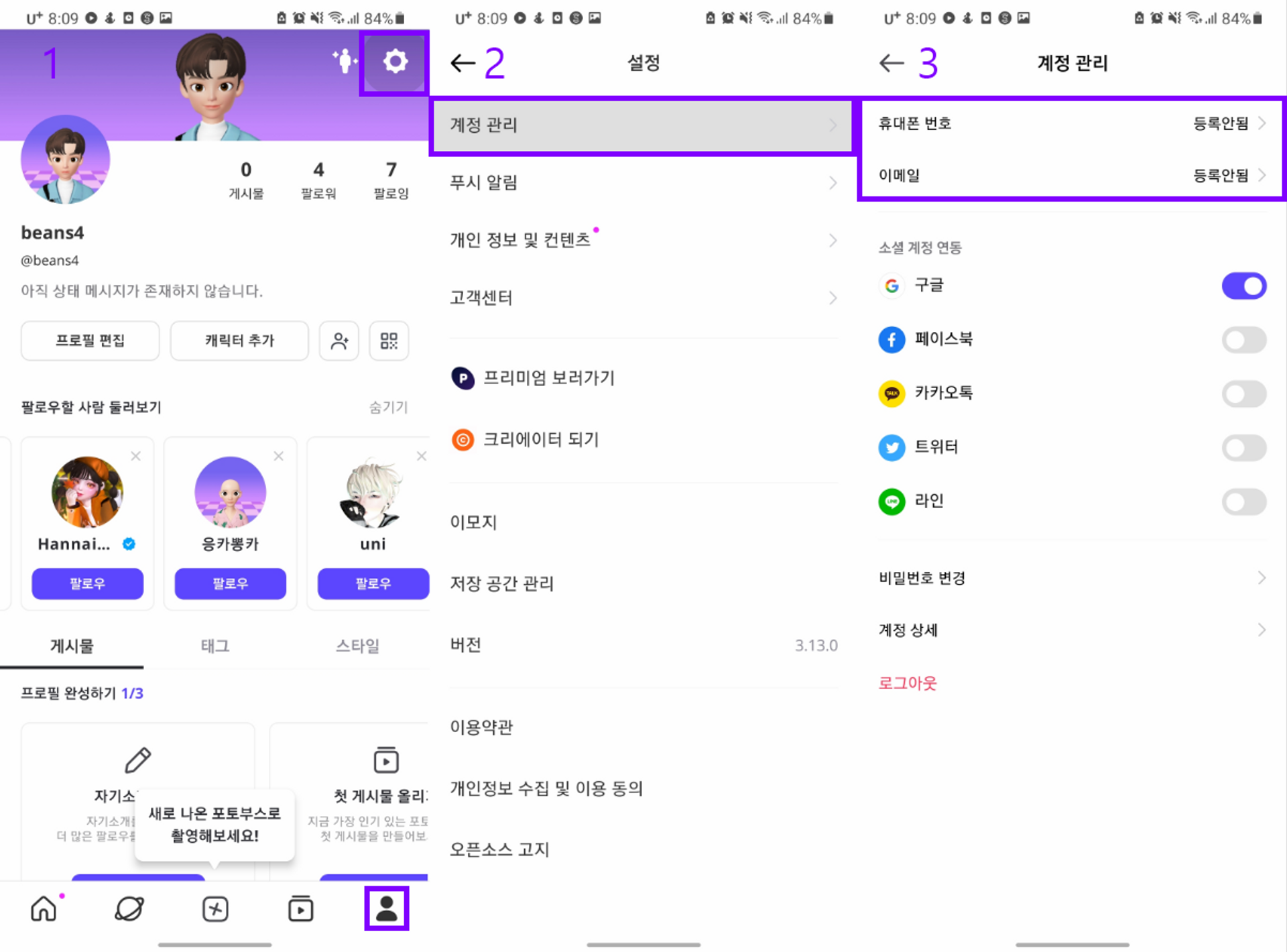This screenshot has height=952, width=1287.
Task: Tap the create plus icon in bottom bar
Action: 215,908
